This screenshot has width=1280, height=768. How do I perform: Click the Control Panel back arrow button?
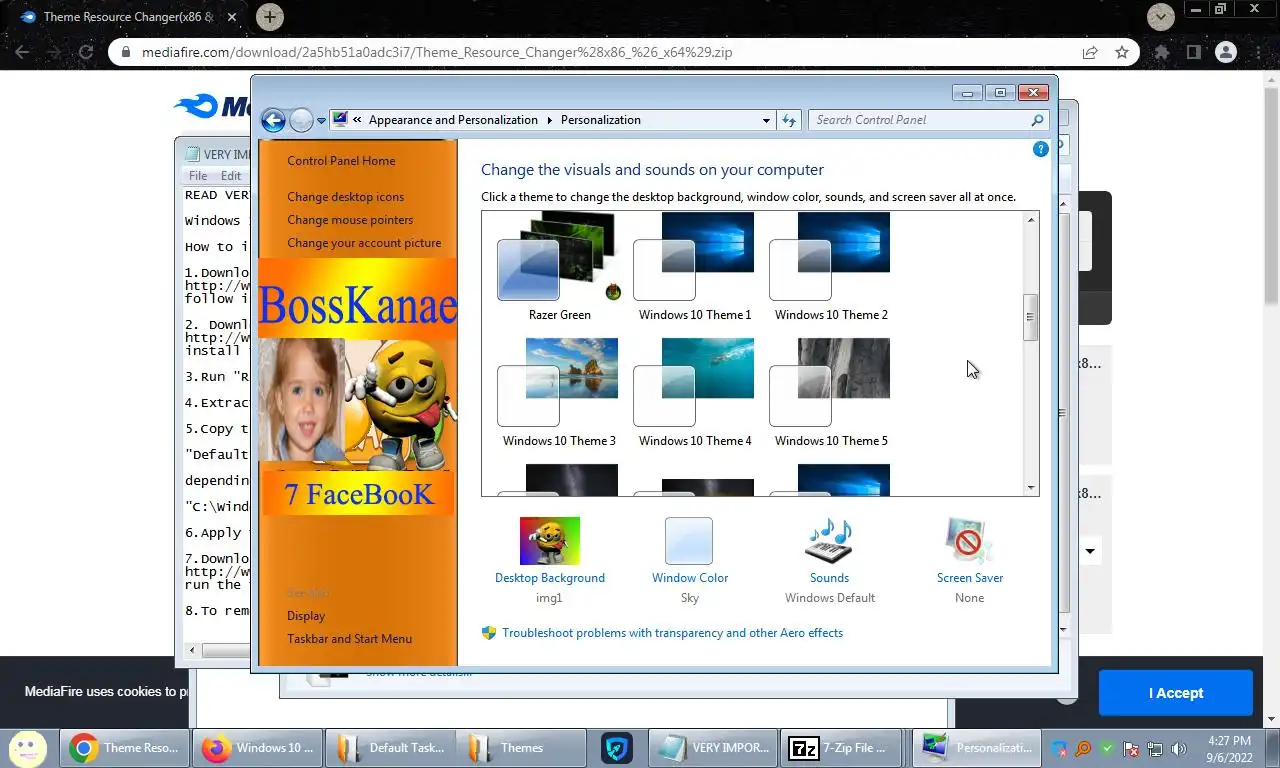pos(273,120)
